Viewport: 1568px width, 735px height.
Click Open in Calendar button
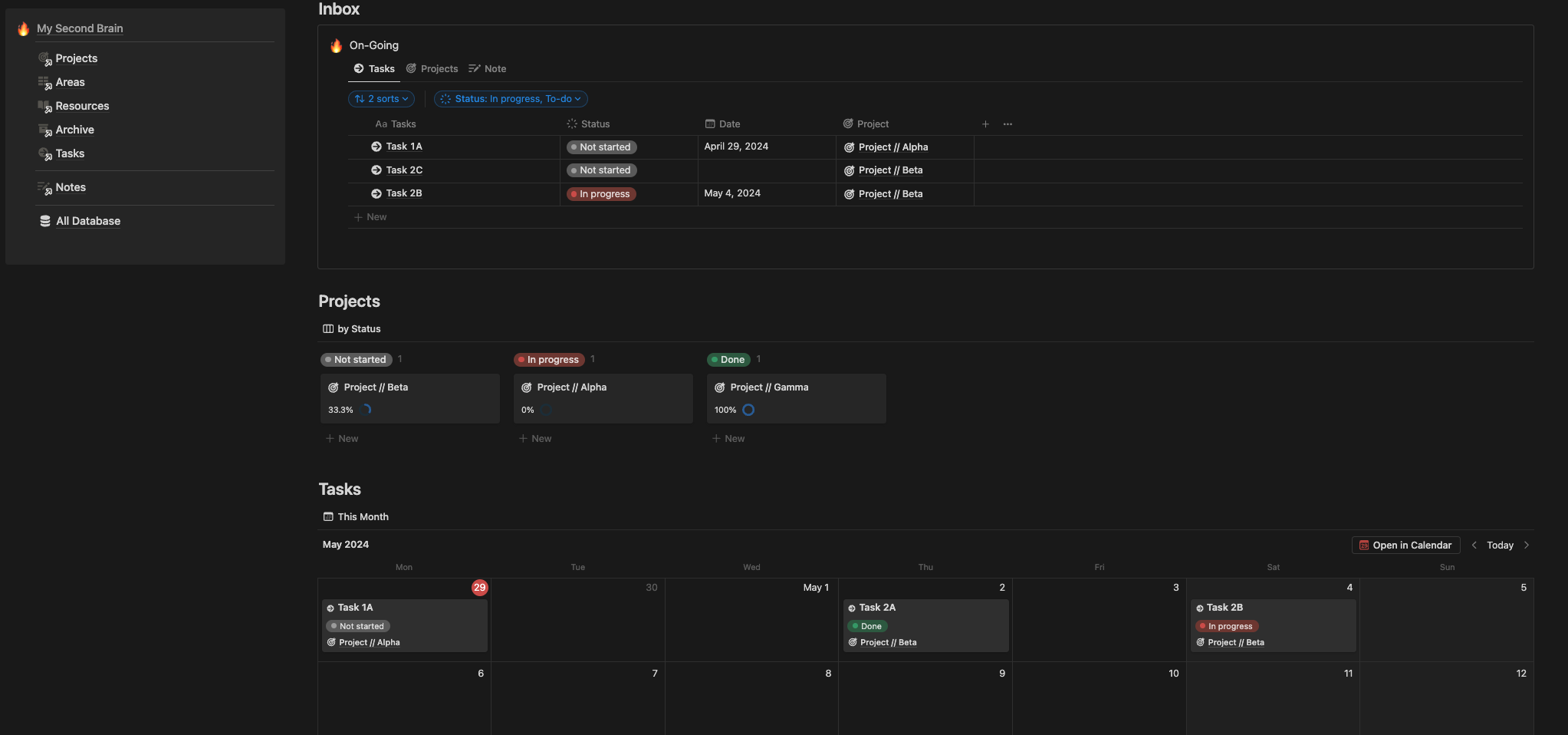1405,545
